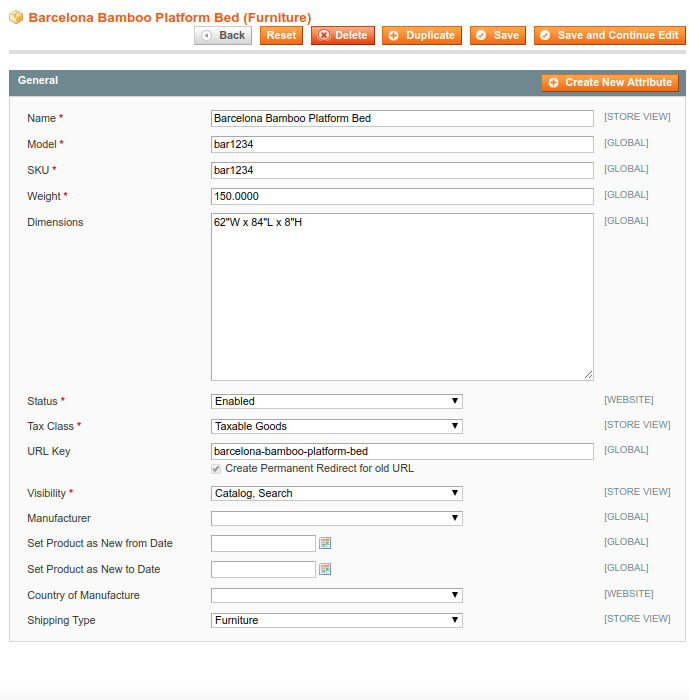689x700 pixels.
Task: Click Save and Continue Edit
Action: point(609,36)
